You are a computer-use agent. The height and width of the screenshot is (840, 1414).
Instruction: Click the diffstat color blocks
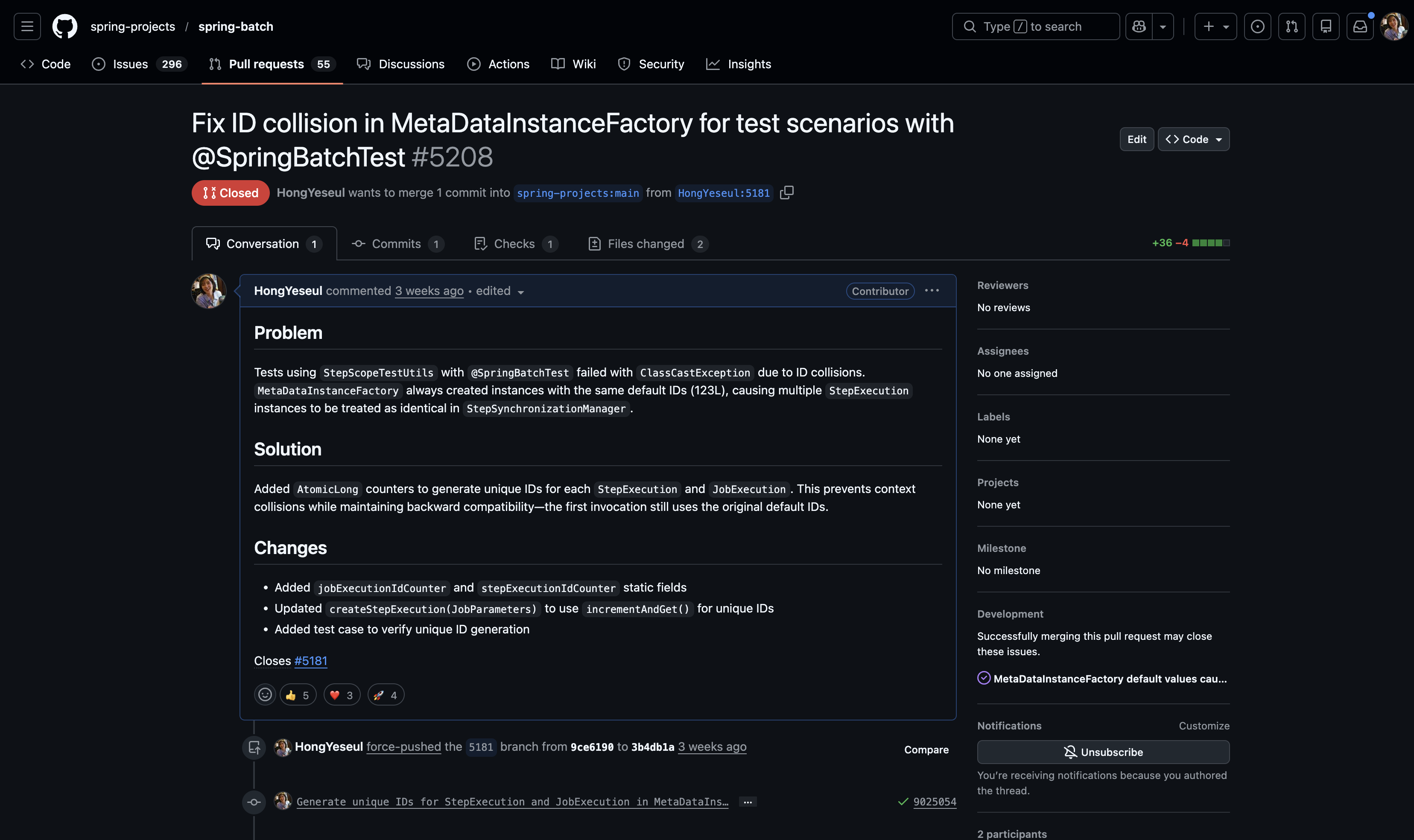pyautogui.click(x=1211, y=243)
